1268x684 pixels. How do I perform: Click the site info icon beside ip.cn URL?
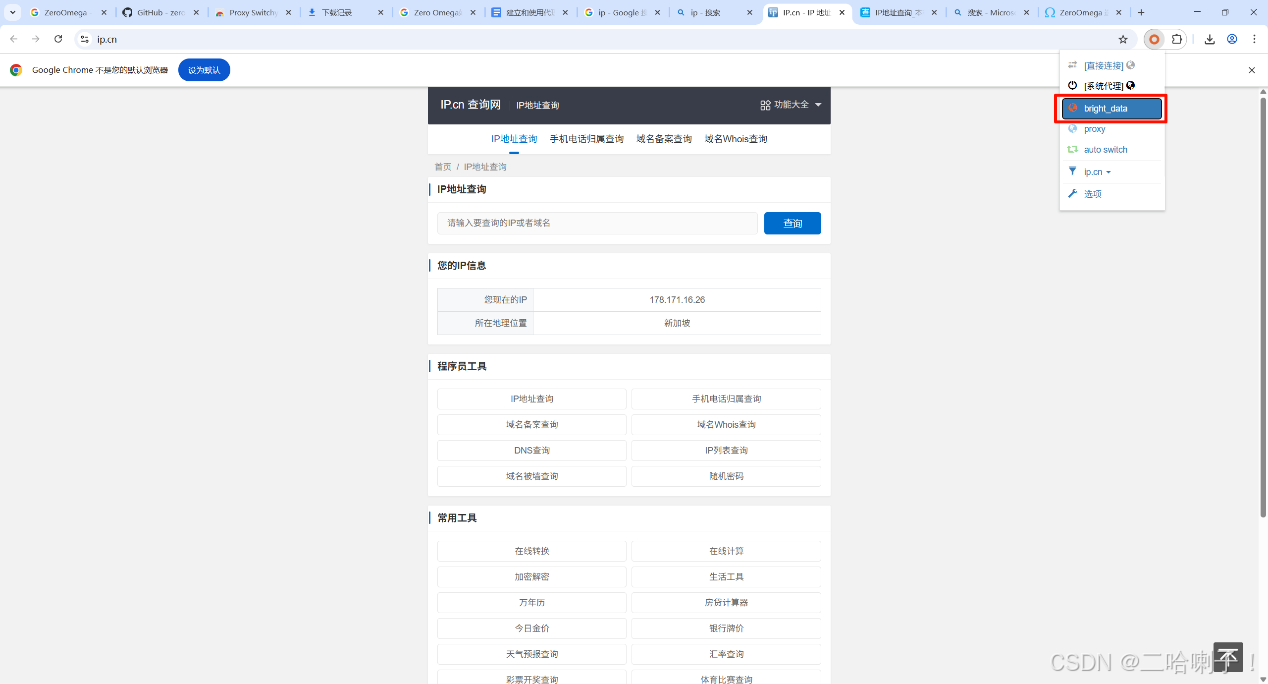tap(85, 39)
